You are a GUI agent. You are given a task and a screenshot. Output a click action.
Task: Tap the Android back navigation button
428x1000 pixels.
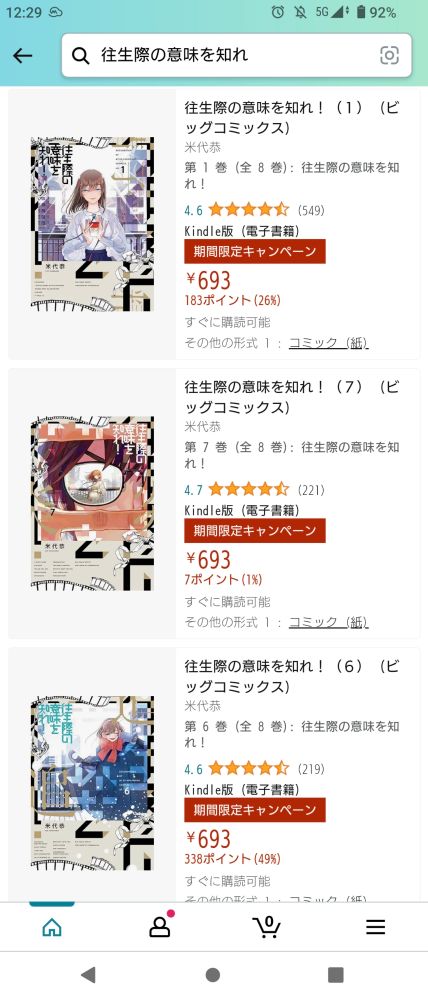(89, 974)
